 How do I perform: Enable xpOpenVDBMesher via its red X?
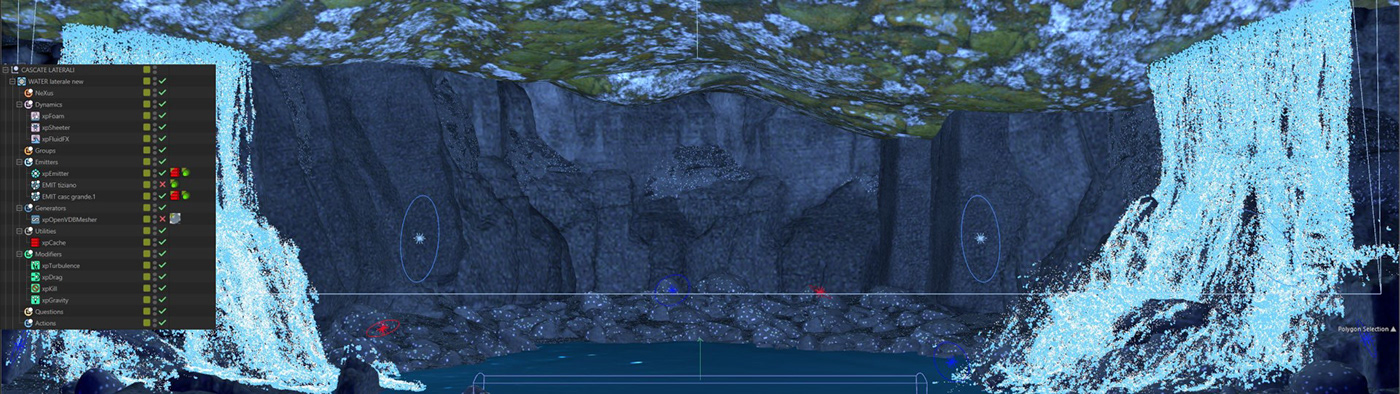[162, 219]
